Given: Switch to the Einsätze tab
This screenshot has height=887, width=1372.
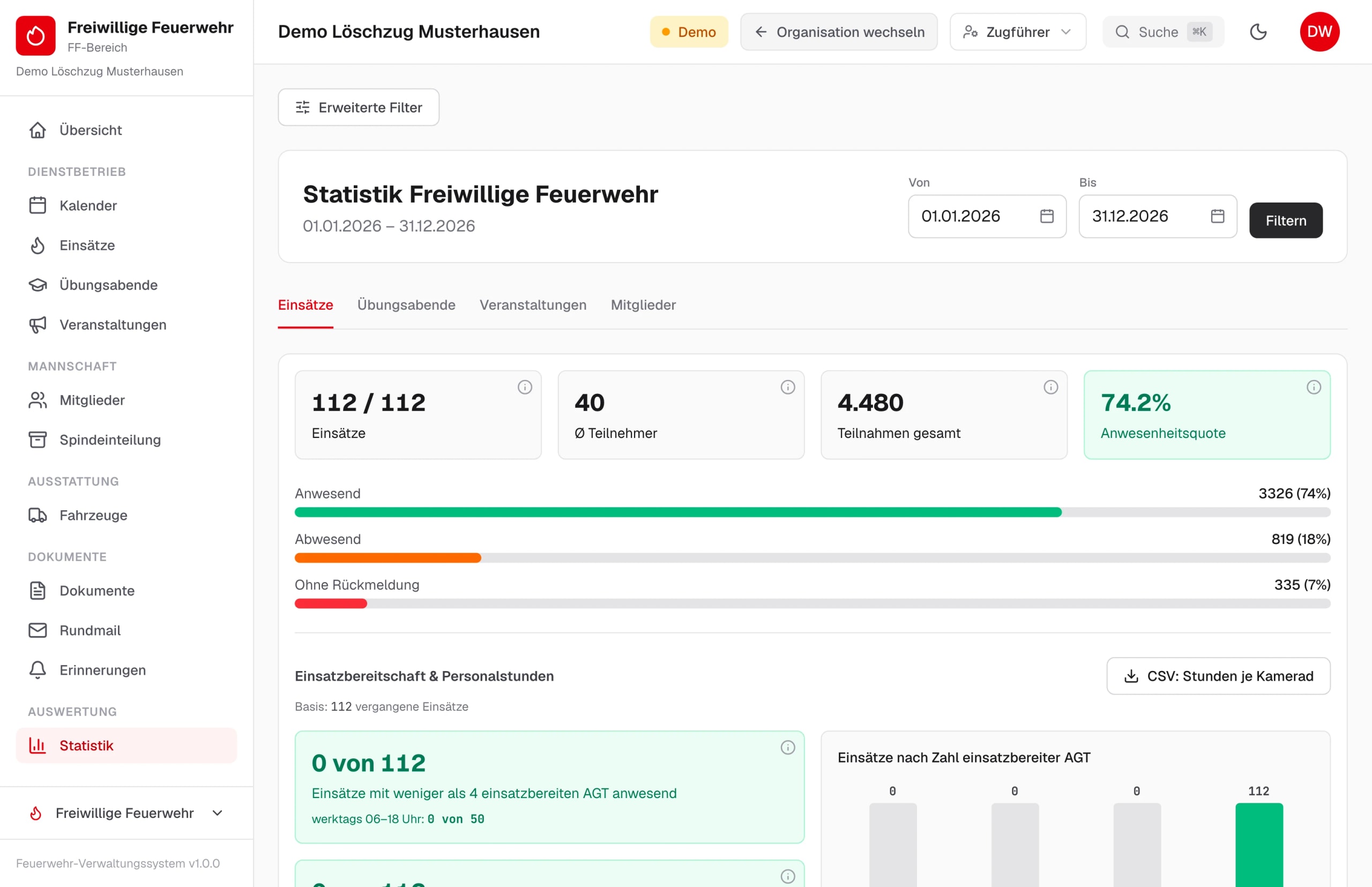Looking at the screenshot, I should 306,305.
